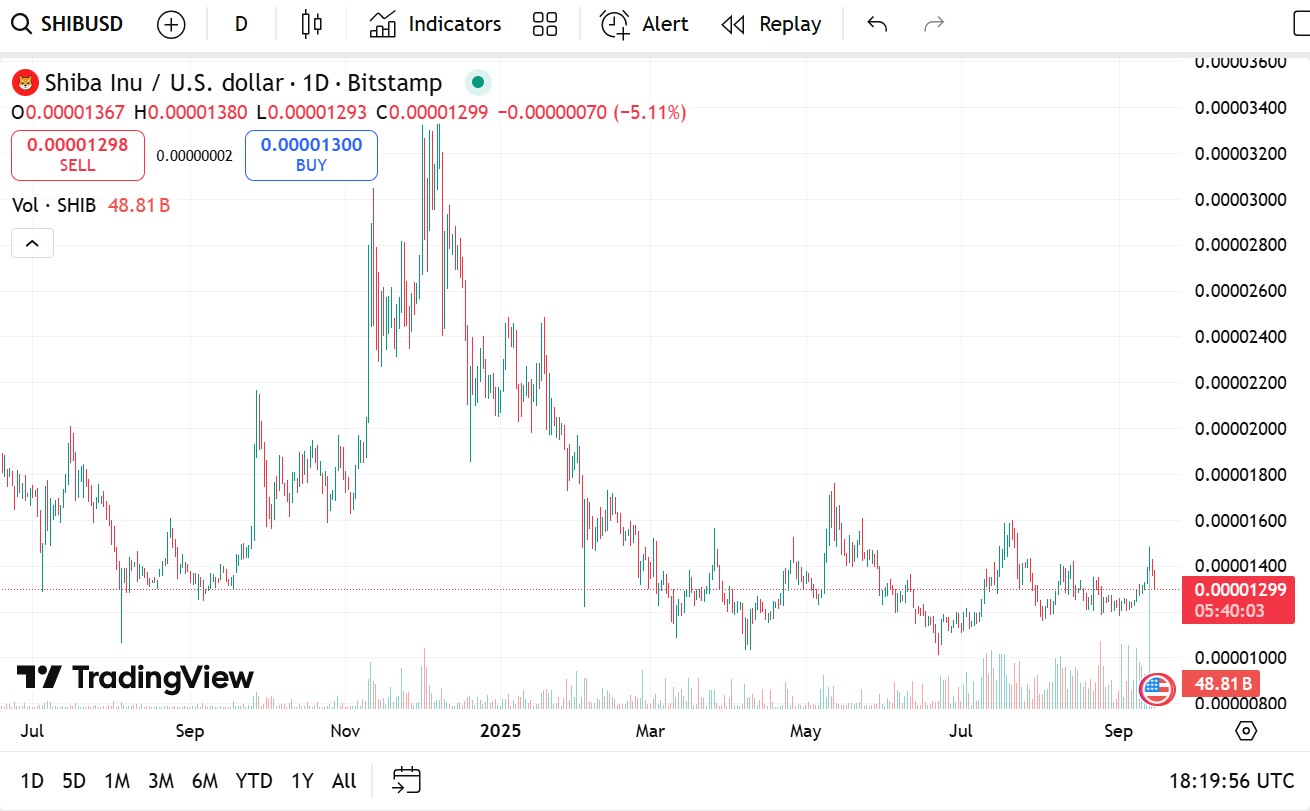Click the Shiba Inu coin logo

click(25, 82)
